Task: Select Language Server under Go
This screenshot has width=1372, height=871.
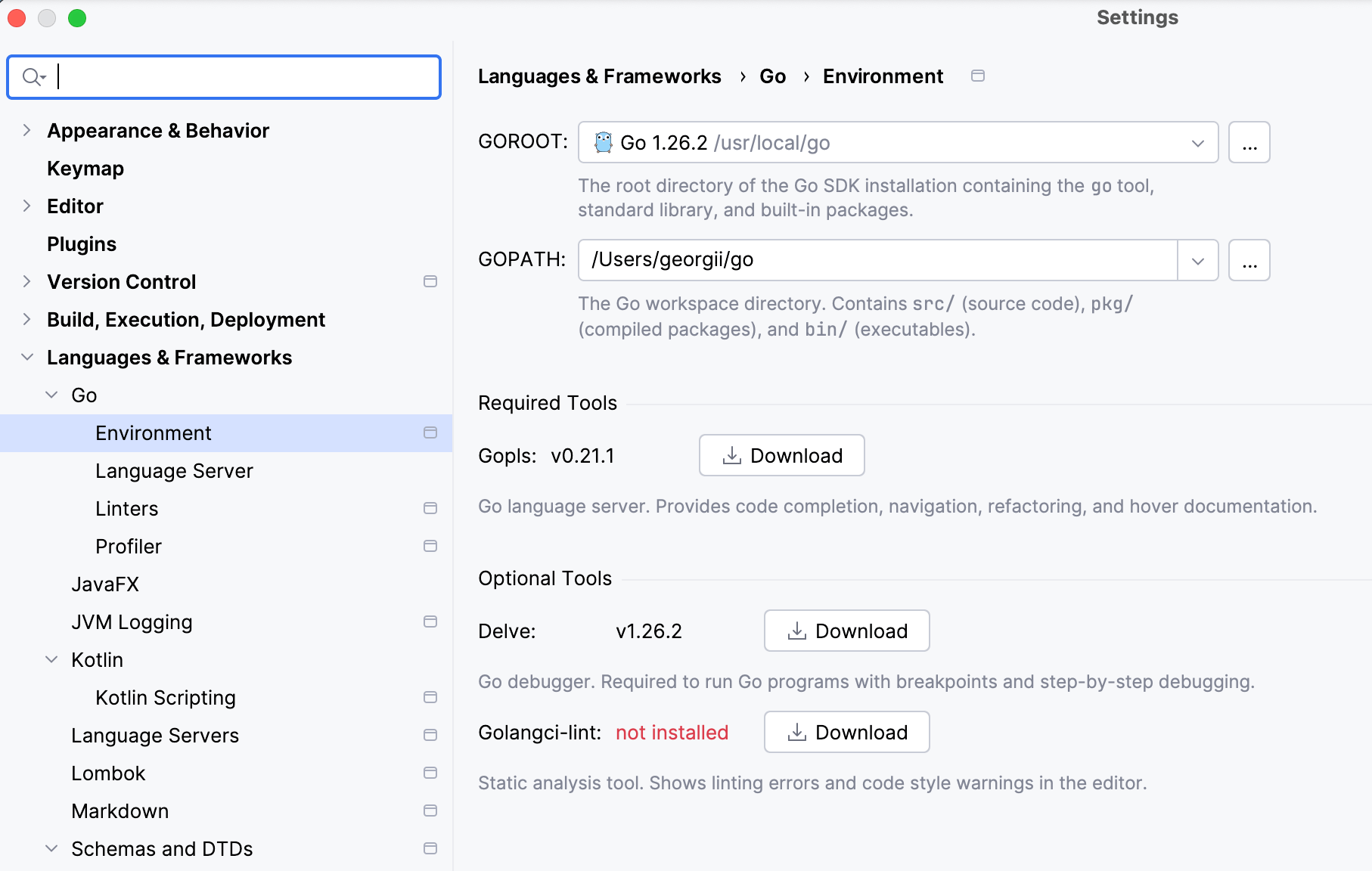Action: [174, 471]
